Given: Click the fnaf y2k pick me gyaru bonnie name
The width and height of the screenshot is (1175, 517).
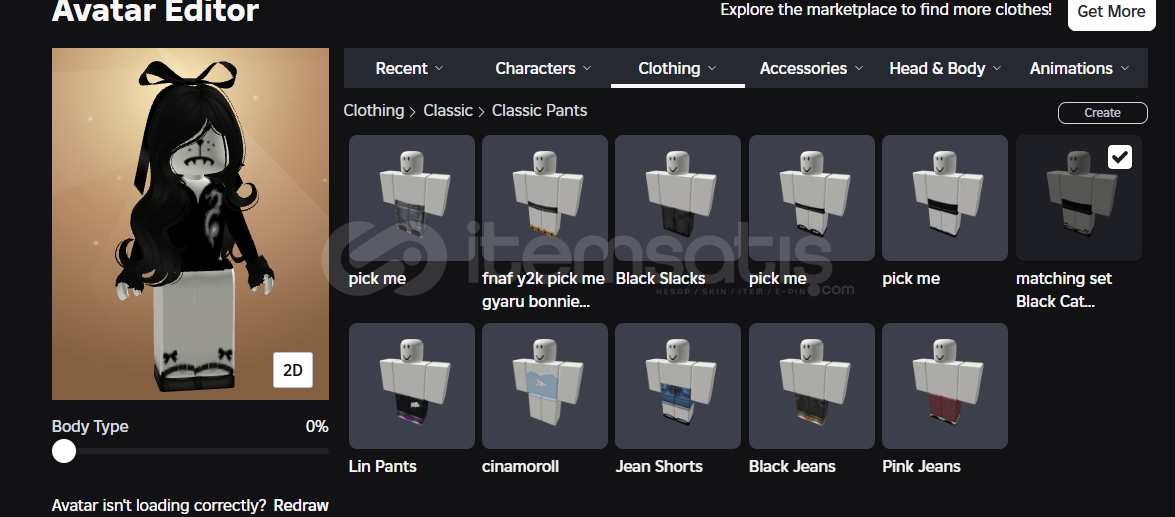Looking at the screenshot, I should pyautogui.click(x=543, y=290).
